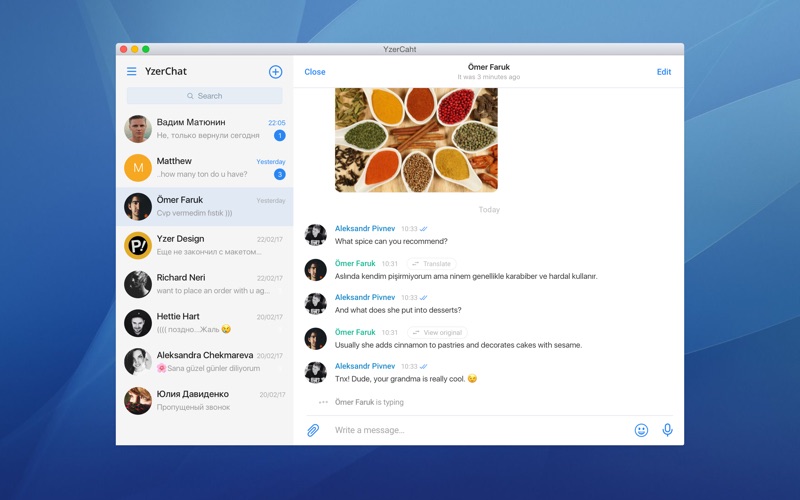Screen dimensions: 800x500
Task: Click avatar beside 'And what does she put into desserts?'
Action: (315, 304)
